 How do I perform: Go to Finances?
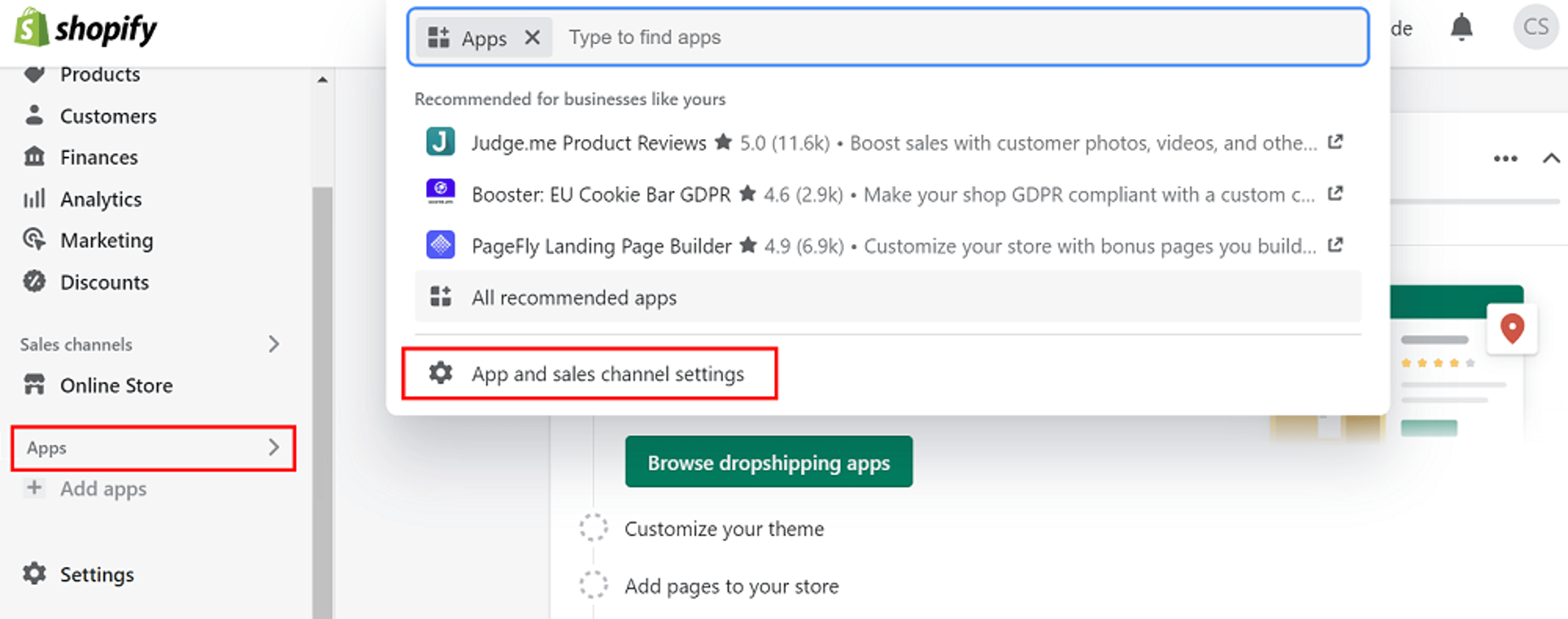pos(99,158)
